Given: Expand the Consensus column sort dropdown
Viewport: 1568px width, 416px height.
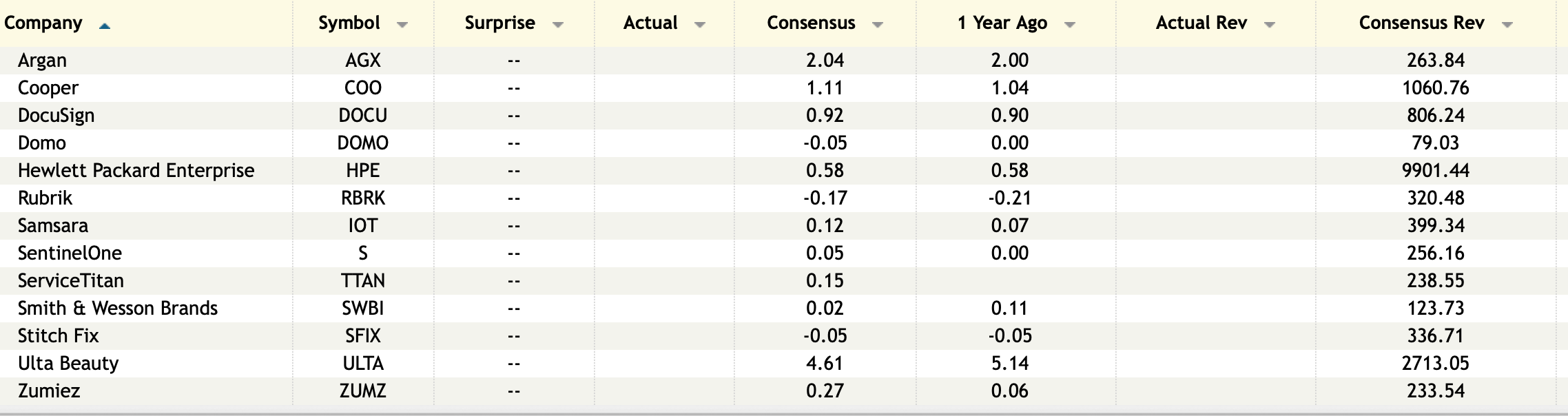Looking at the screenshot, I should click(878, 25).
